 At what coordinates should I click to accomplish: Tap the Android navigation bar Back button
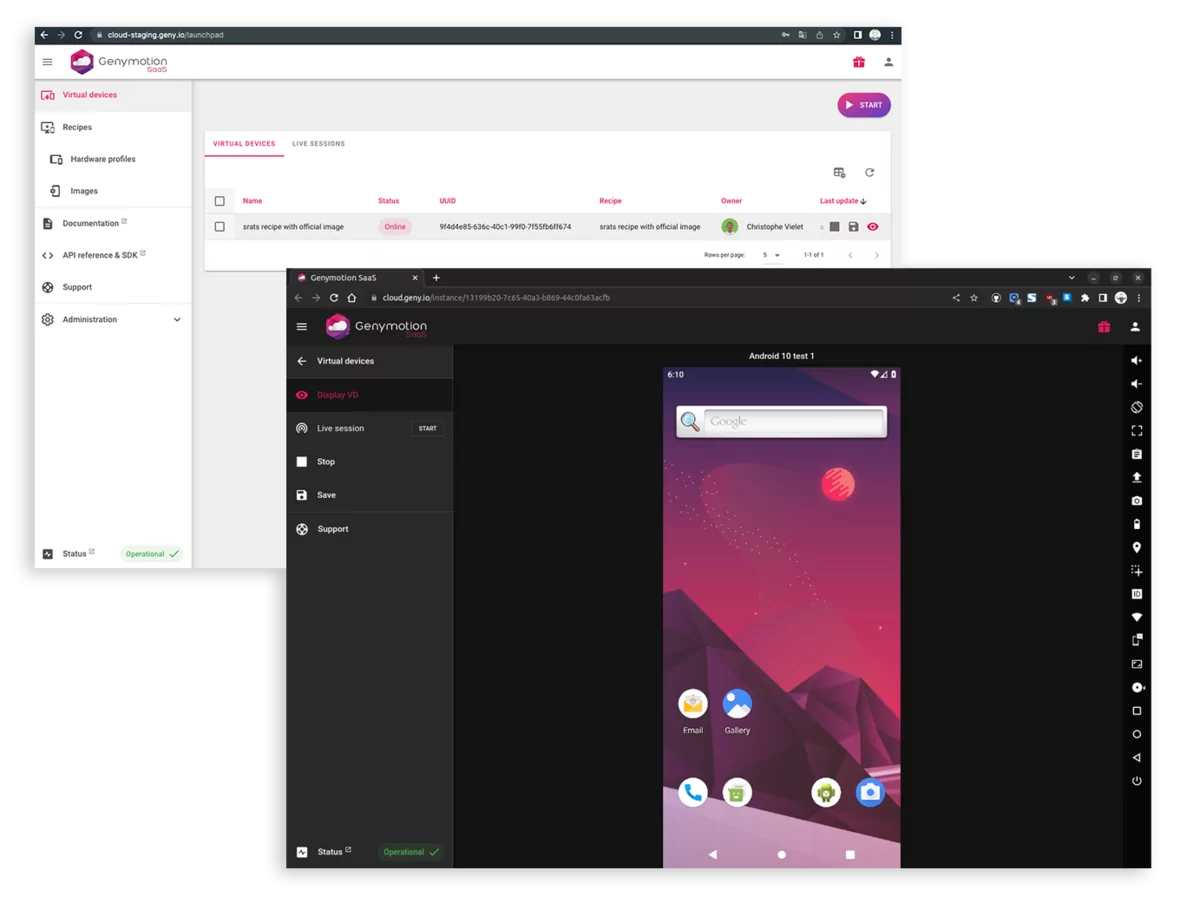click(713, 855)
